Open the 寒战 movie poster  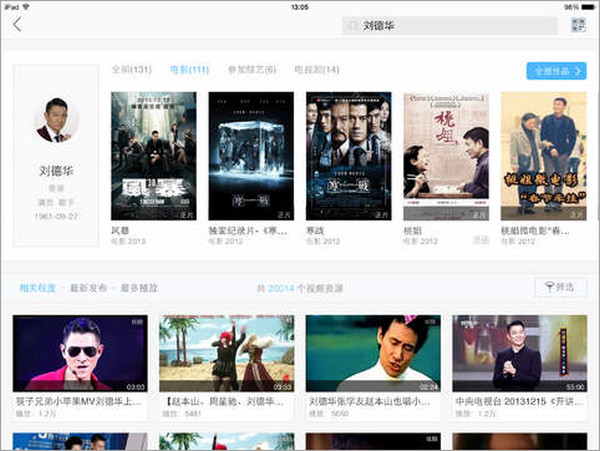coord(349,156)
